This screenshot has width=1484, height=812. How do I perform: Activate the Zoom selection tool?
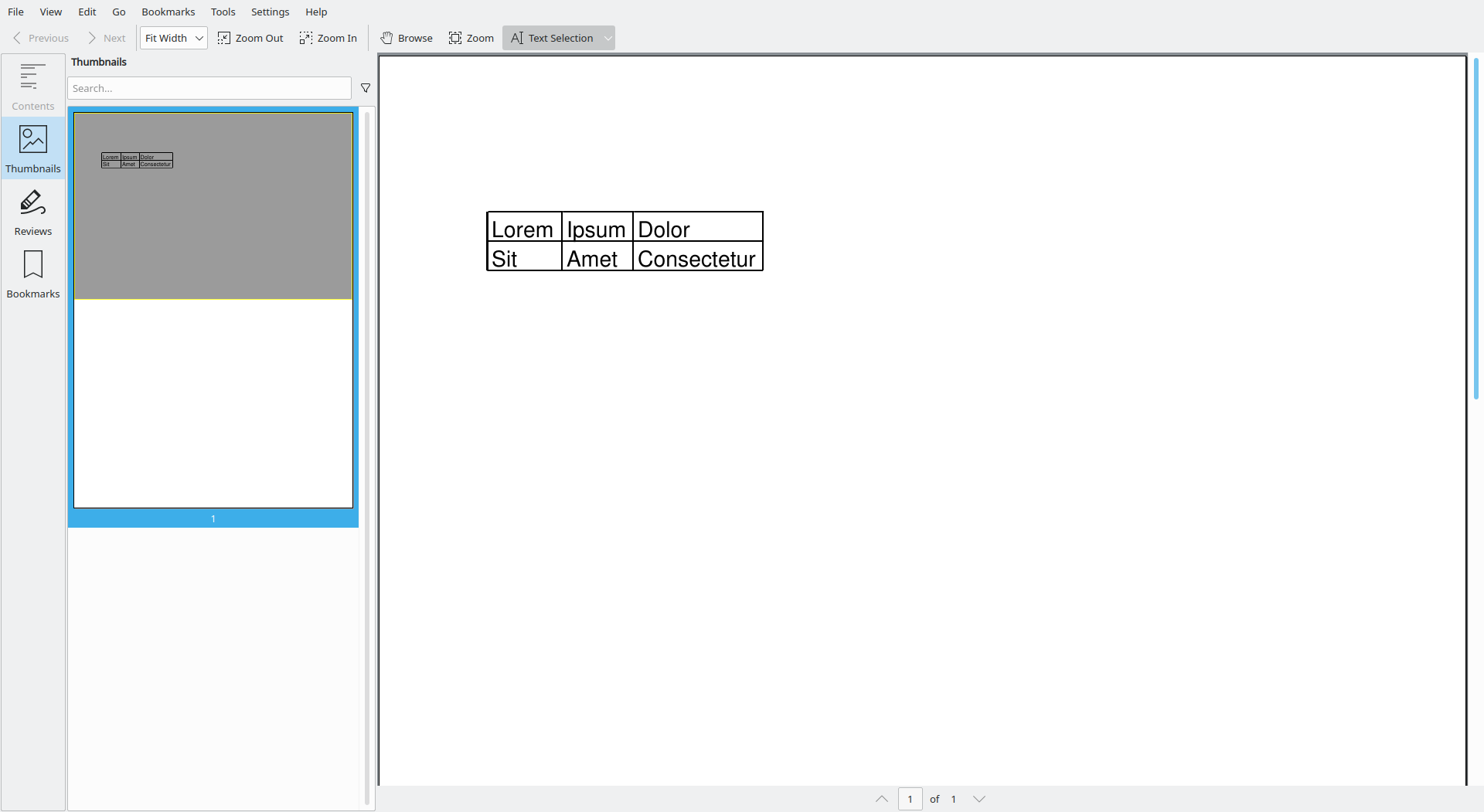[x=471, y=38]
